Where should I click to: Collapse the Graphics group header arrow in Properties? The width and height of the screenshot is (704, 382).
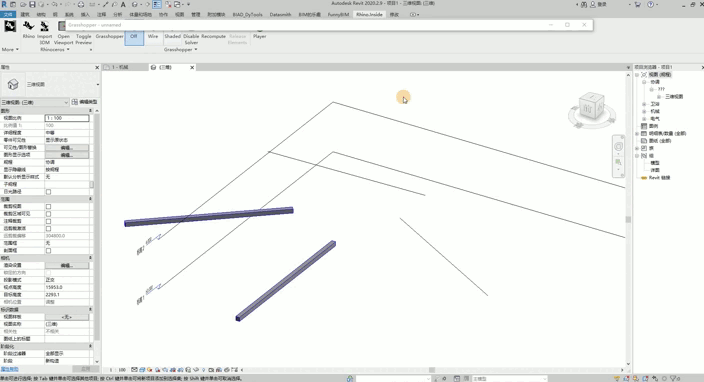click(x=90, y=110)
